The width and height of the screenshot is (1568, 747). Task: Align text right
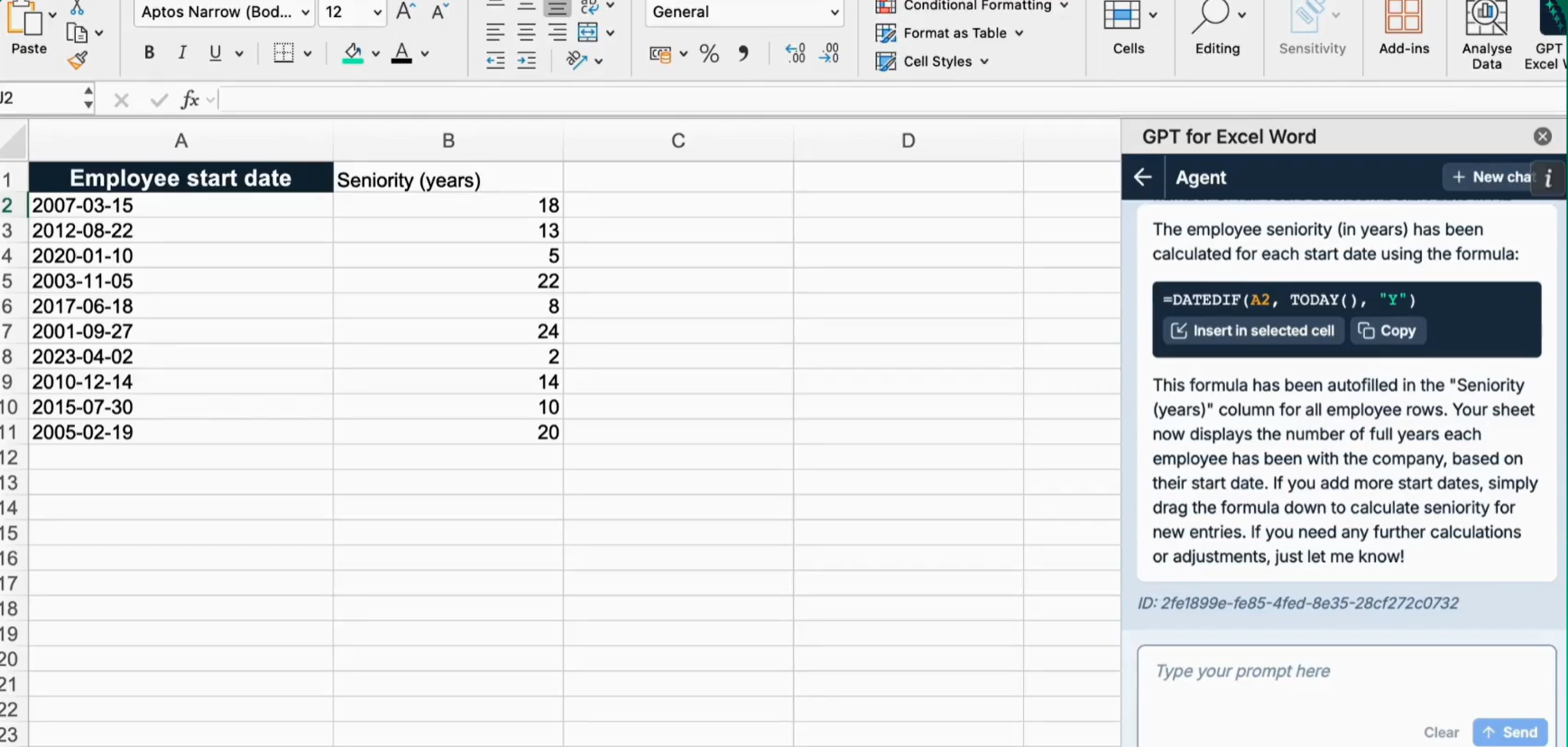(558, 33)
